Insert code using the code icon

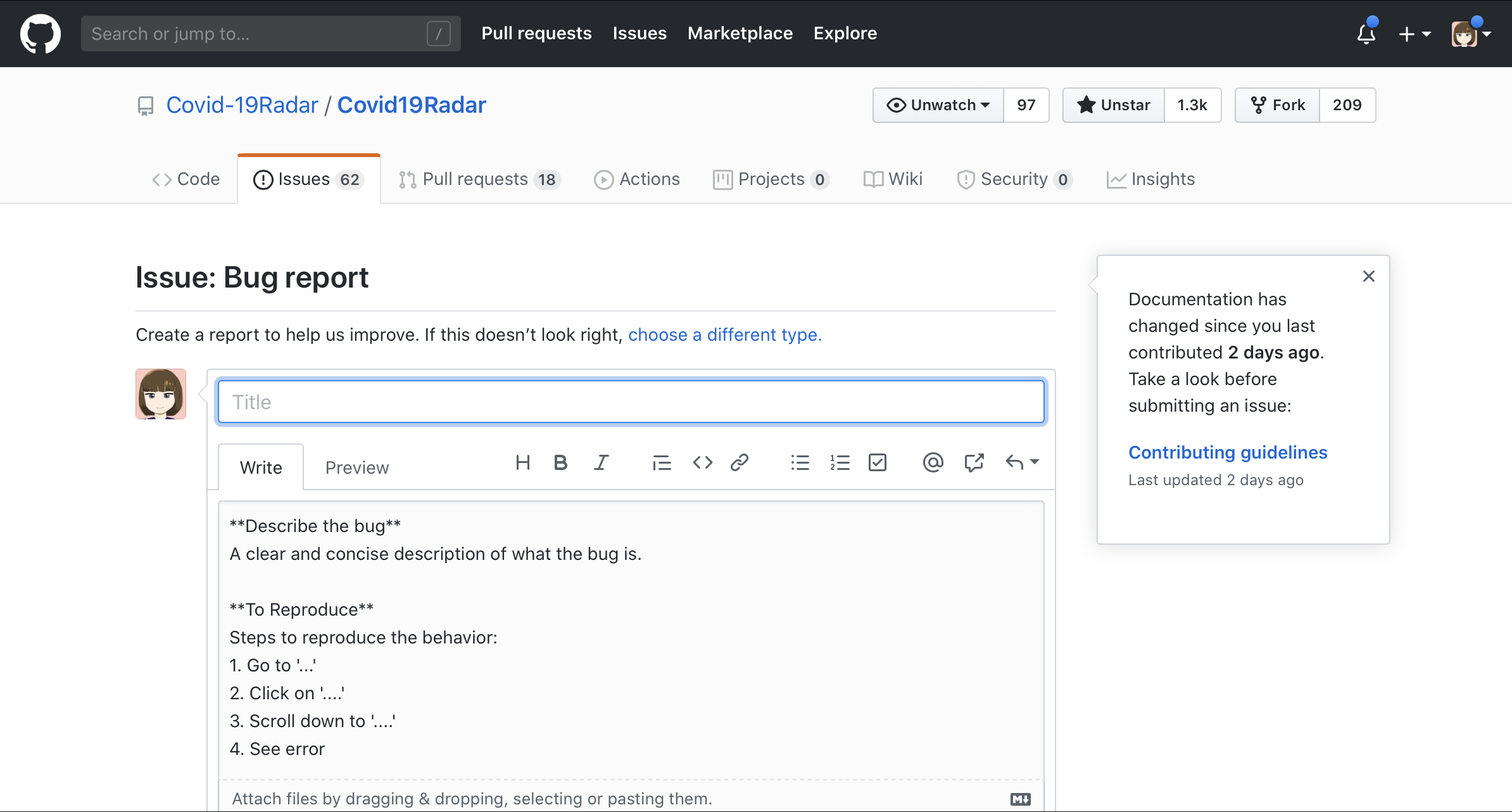[x=702, y=463]
